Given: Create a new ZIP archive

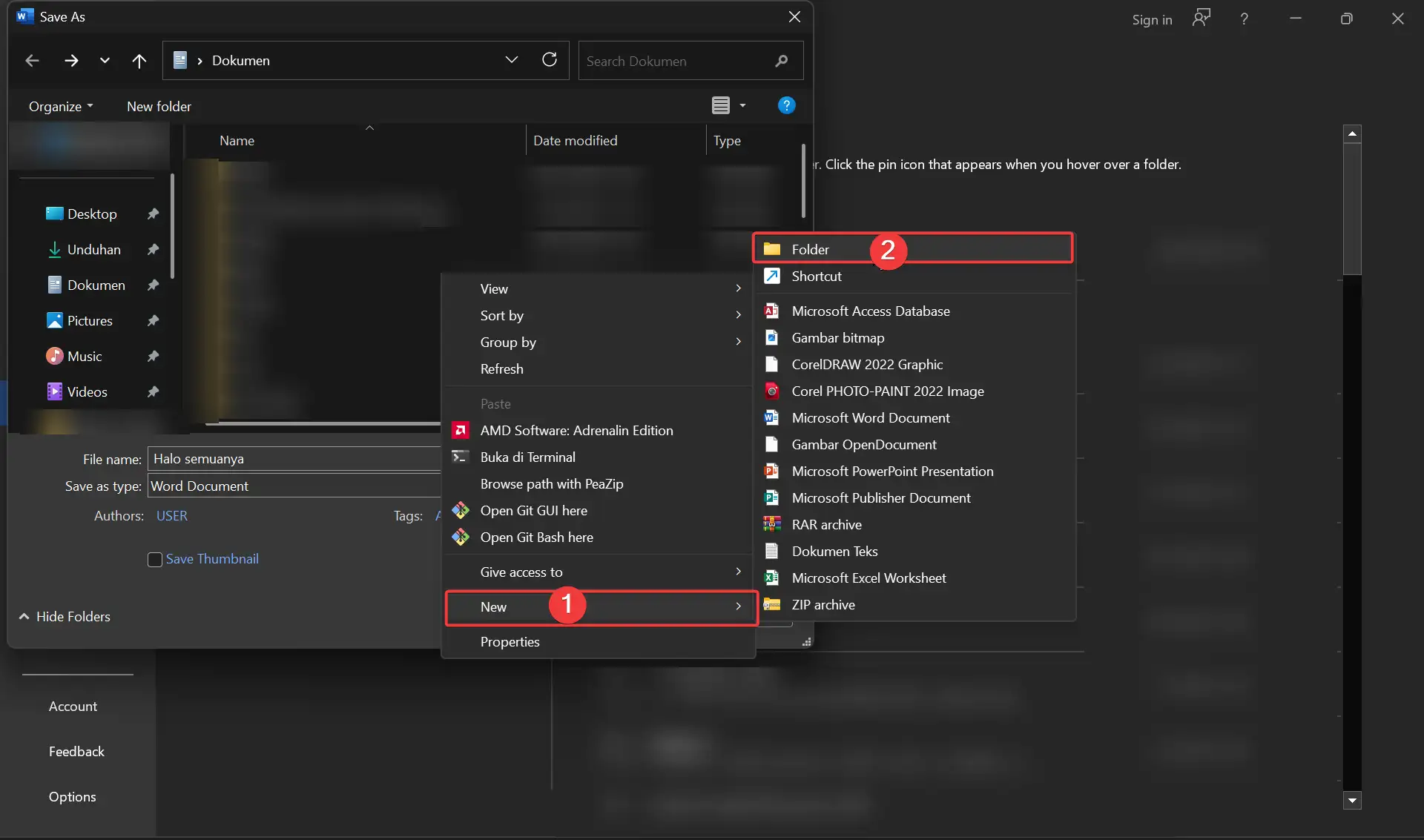Looking at the screenshot, I should [823, 604].
